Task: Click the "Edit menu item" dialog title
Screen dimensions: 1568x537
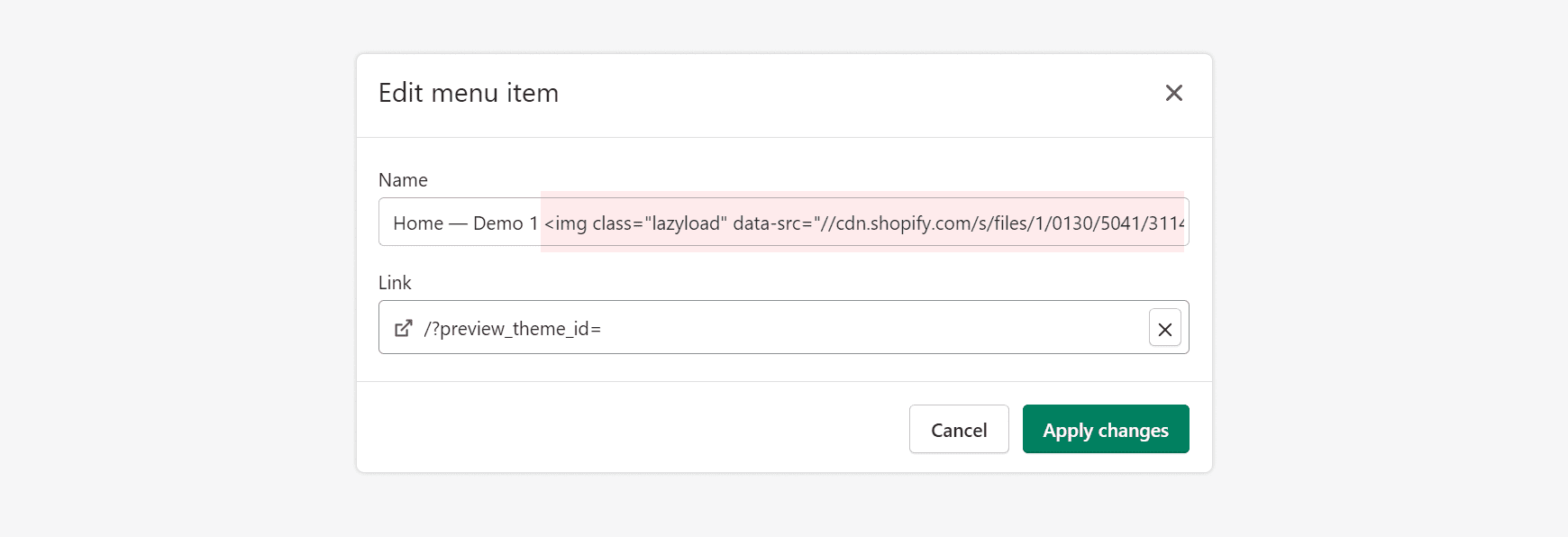Action: point(469,93)
